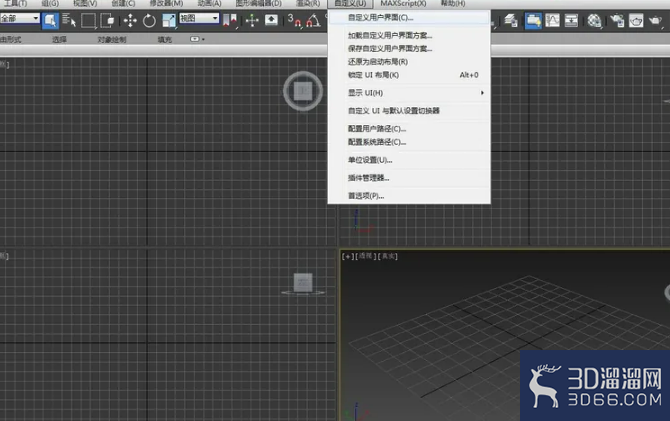
Task: Open the 全部 selection filter dropdown
Action: (x=20, y=18)
